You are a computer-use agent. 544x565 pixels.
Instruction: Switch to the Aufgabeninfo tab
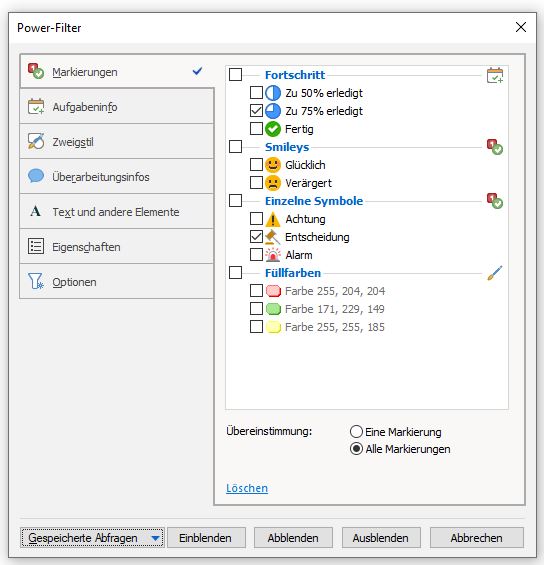pyautogui.click(x=117, y=107)
